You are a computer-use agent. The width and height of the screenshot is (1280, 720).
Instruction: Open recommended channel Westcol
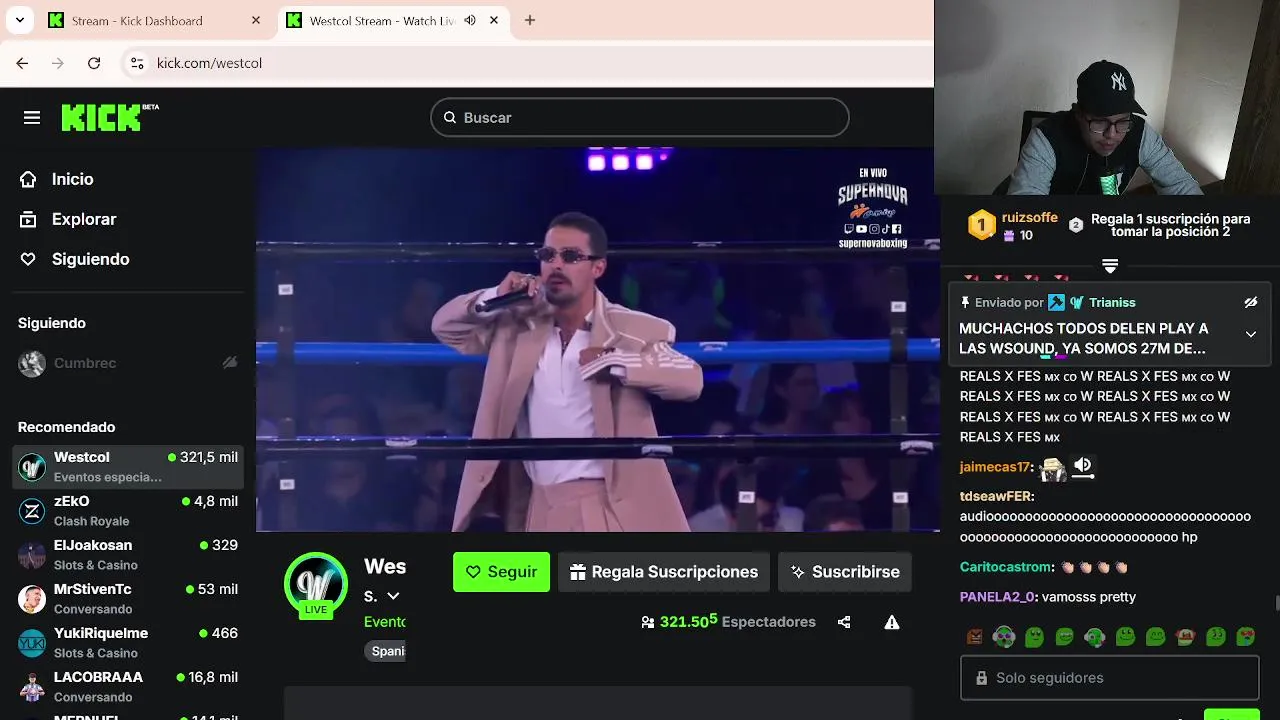pyautogui.click(x=128, y=467)
